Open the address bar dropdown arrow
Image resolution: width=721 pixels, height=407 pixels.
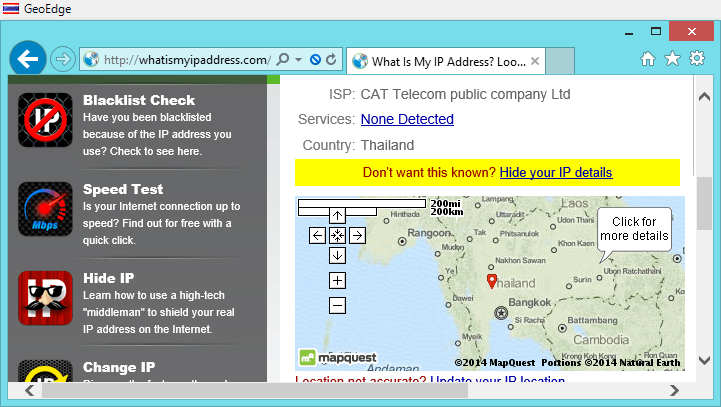coord(298,60)
